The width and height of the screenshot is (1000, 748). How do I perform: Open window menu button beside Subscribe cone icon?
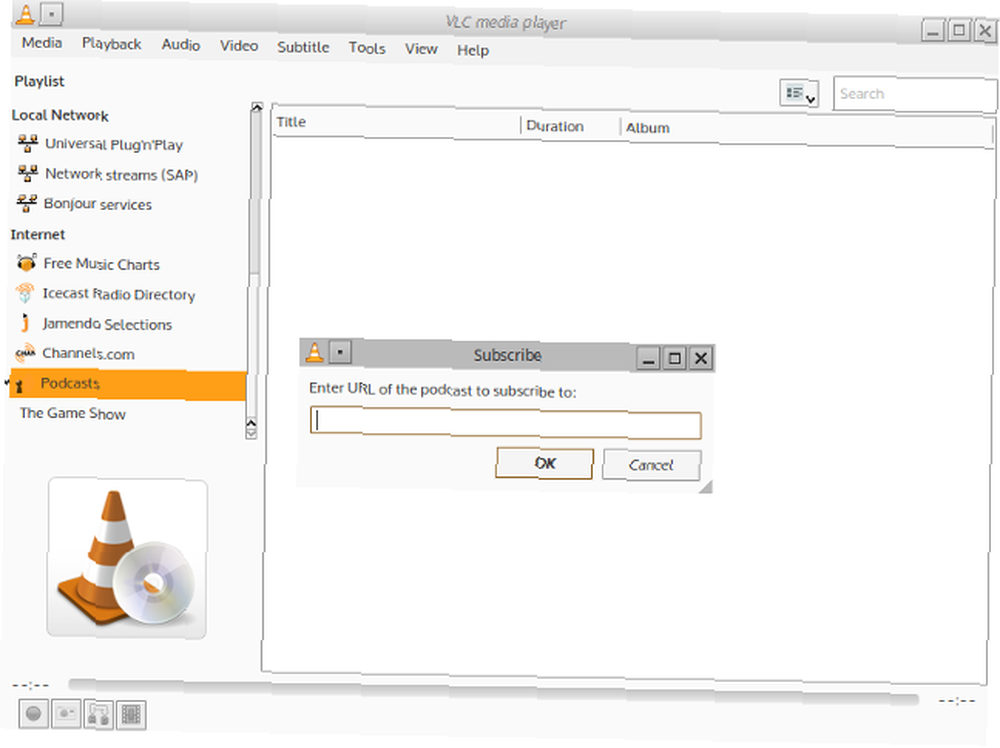click(340, 351)
